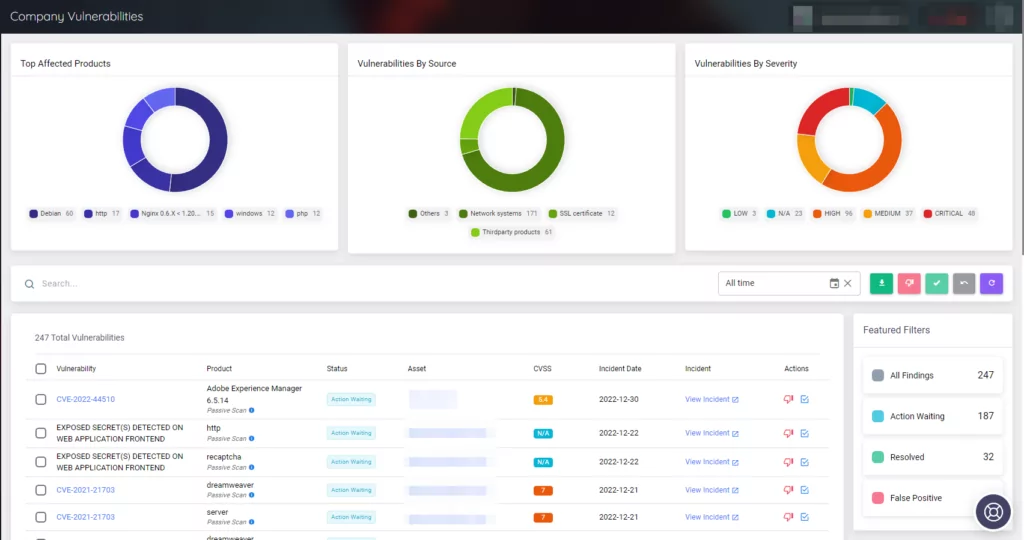Toggle LOW legend item in severity chart

click(740, 214)
